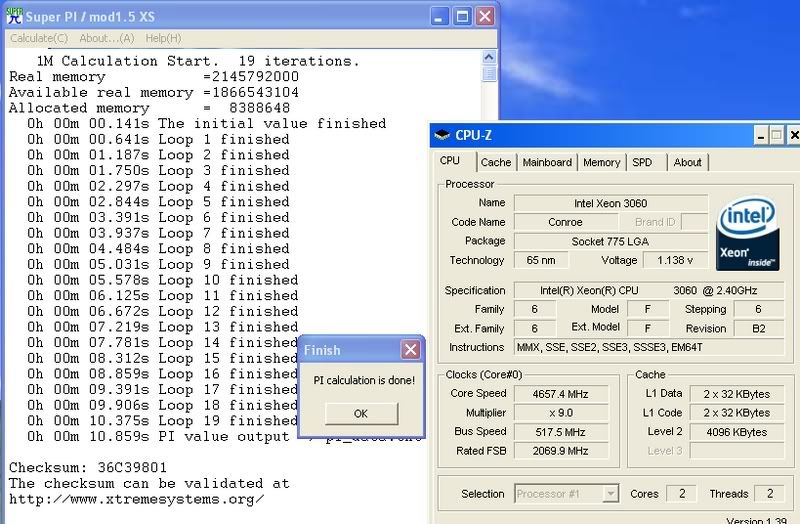Click the 'The initial value finished' line

pos(207,123)
